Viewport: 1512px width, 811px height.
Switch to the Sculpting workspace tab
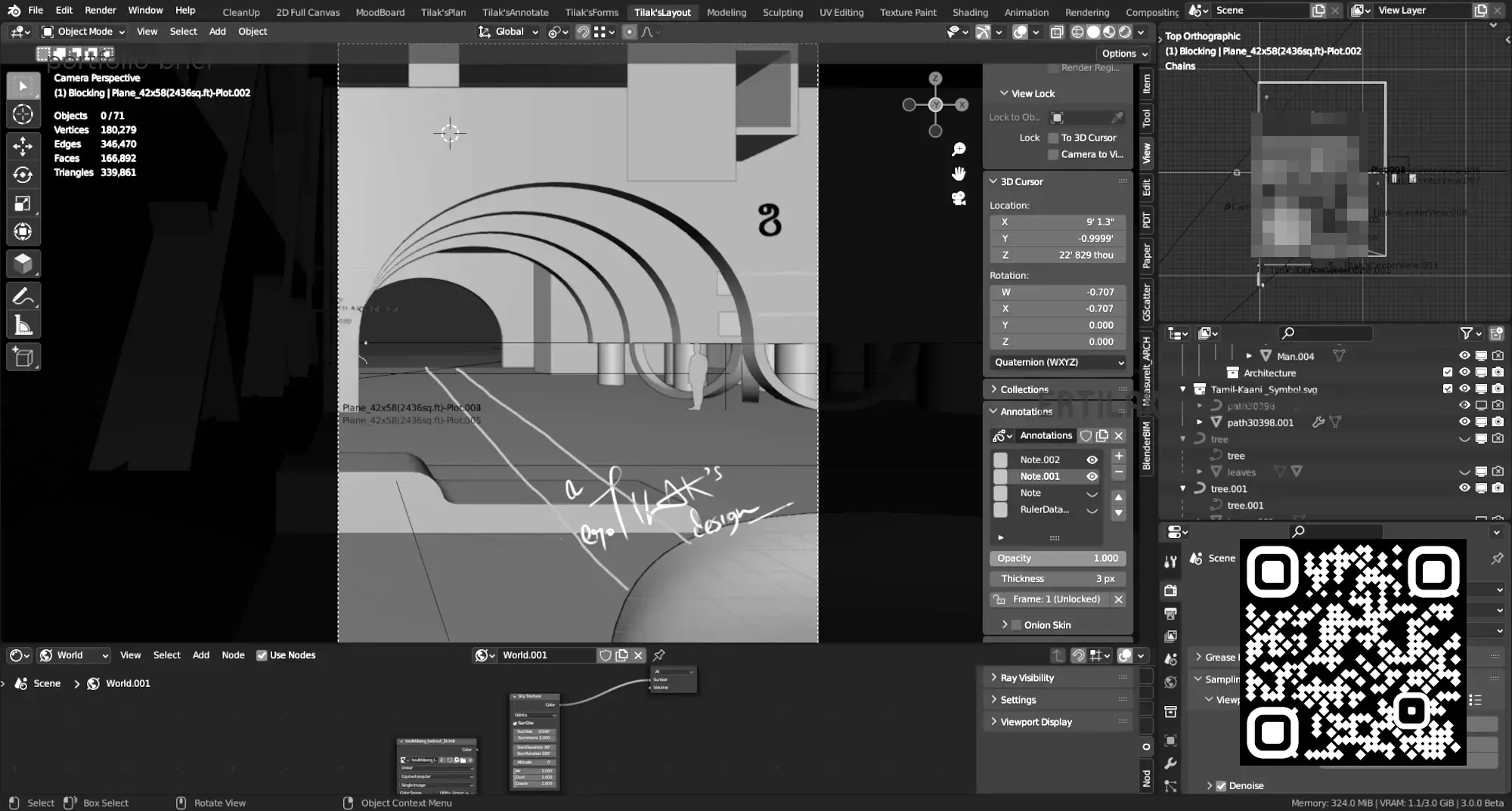pos(782,12)
